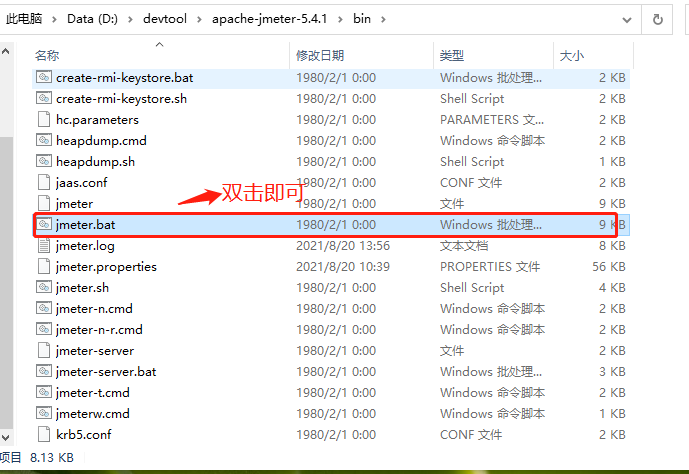Select the hc.parameters file name

[x=97, y=119]
